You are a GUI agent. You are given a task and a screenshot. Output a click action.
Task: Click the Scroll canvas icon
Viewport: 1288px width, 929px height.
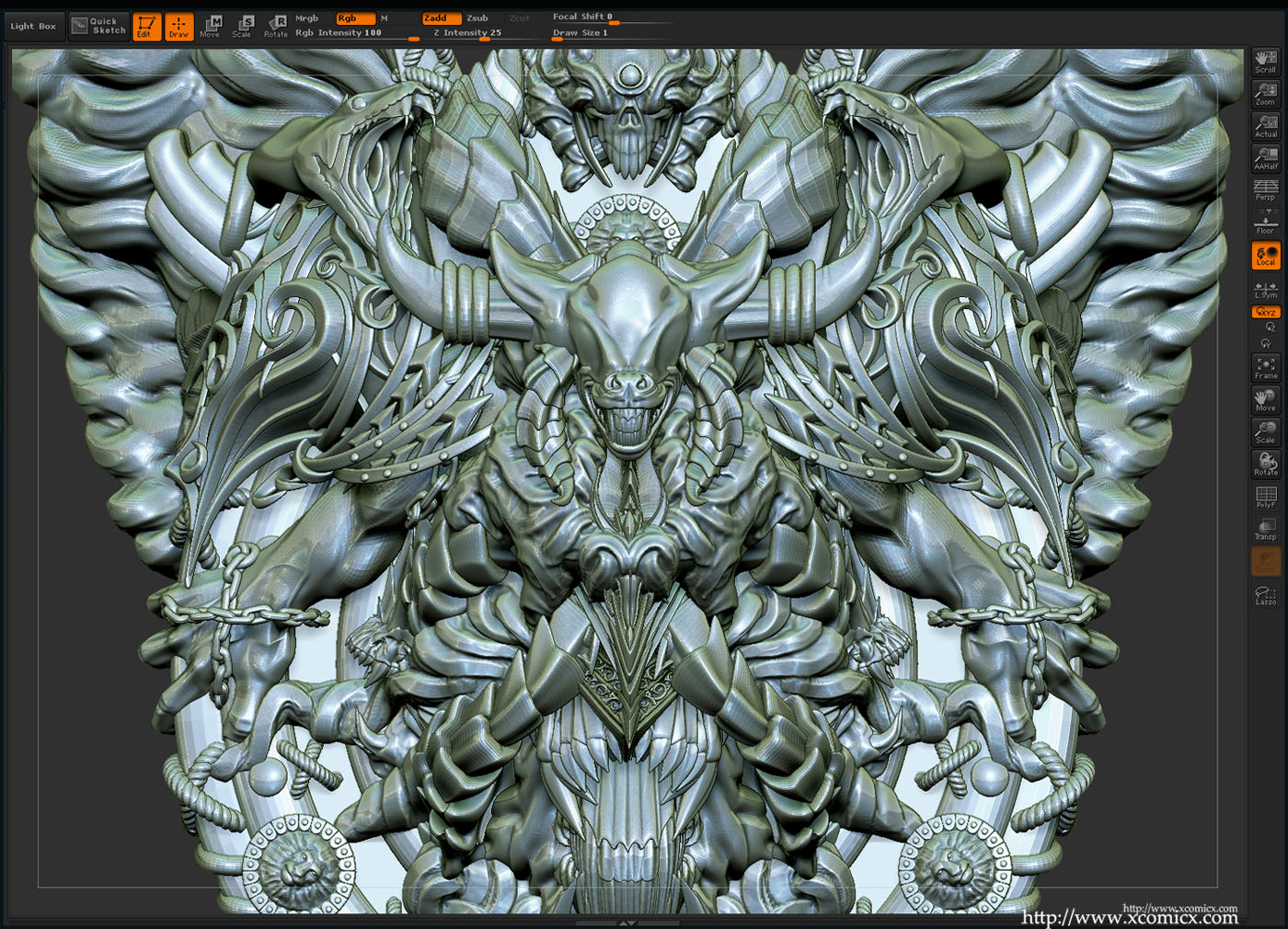1266,62
